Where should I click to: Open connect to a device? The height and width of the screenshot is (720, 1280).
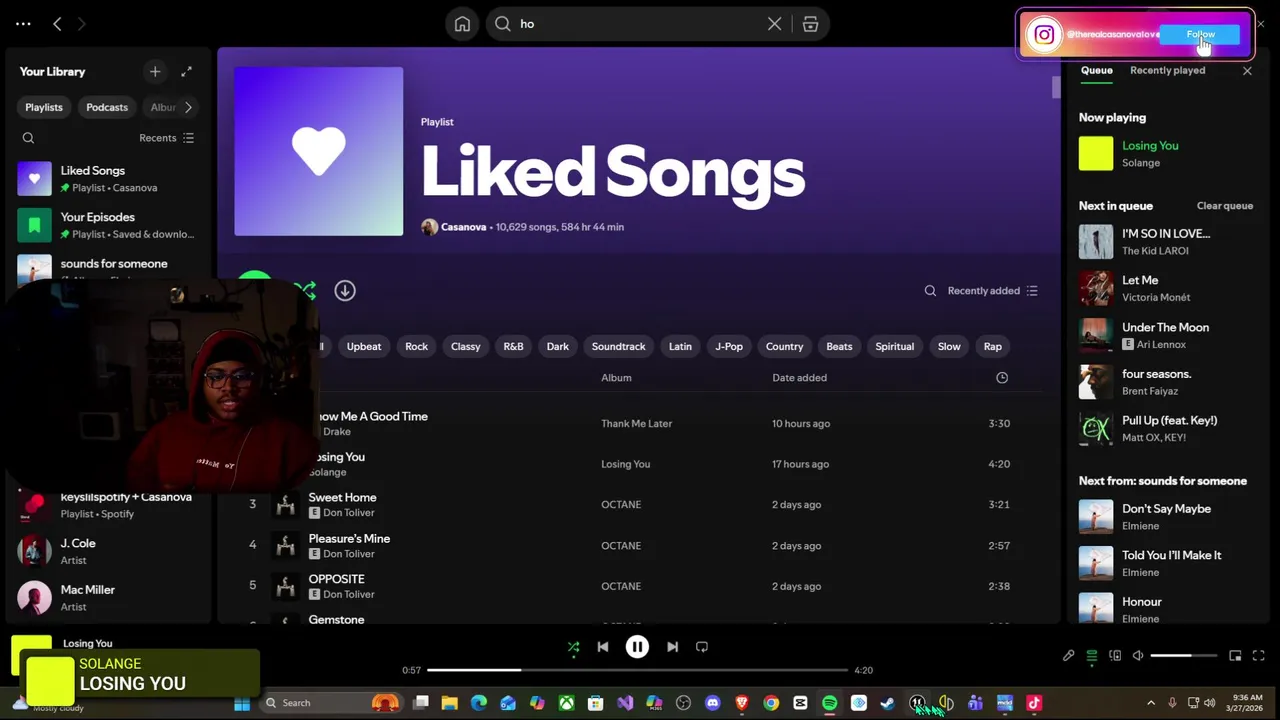(x=1115, y=656)
